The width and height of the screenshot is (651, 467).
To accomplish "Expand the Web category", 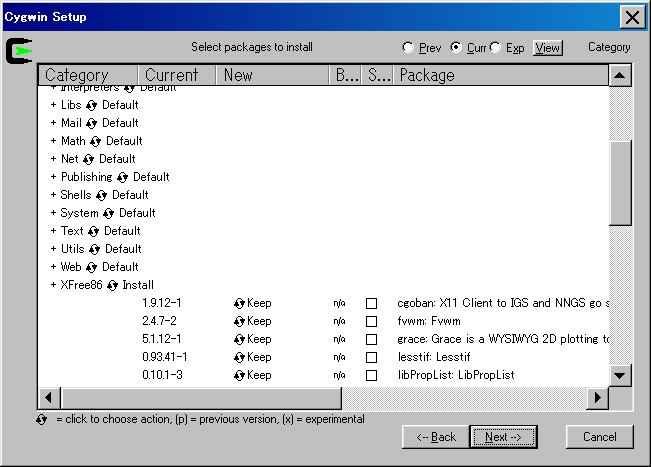I will [x=53, y=267].
